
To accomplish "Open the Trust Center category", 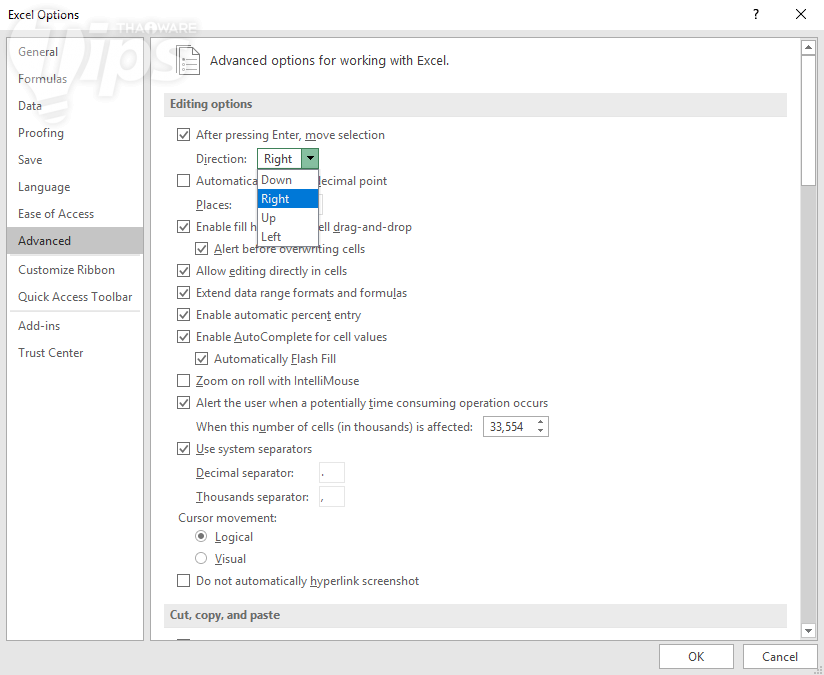I will coord(75,353).
